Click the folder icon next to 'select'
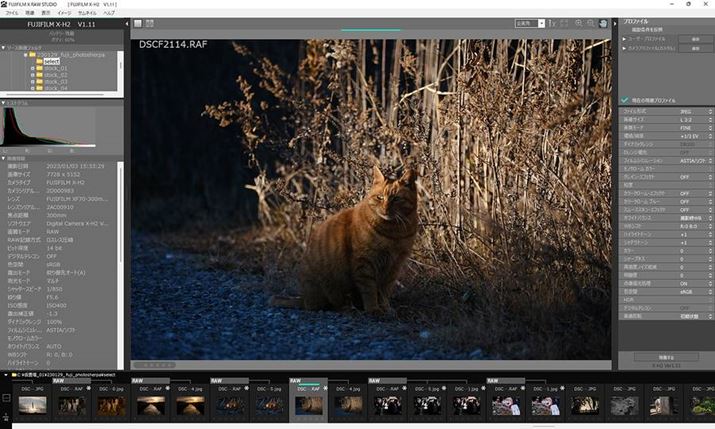Viewport: 715px width, 429px height. [x=40, y=61]
